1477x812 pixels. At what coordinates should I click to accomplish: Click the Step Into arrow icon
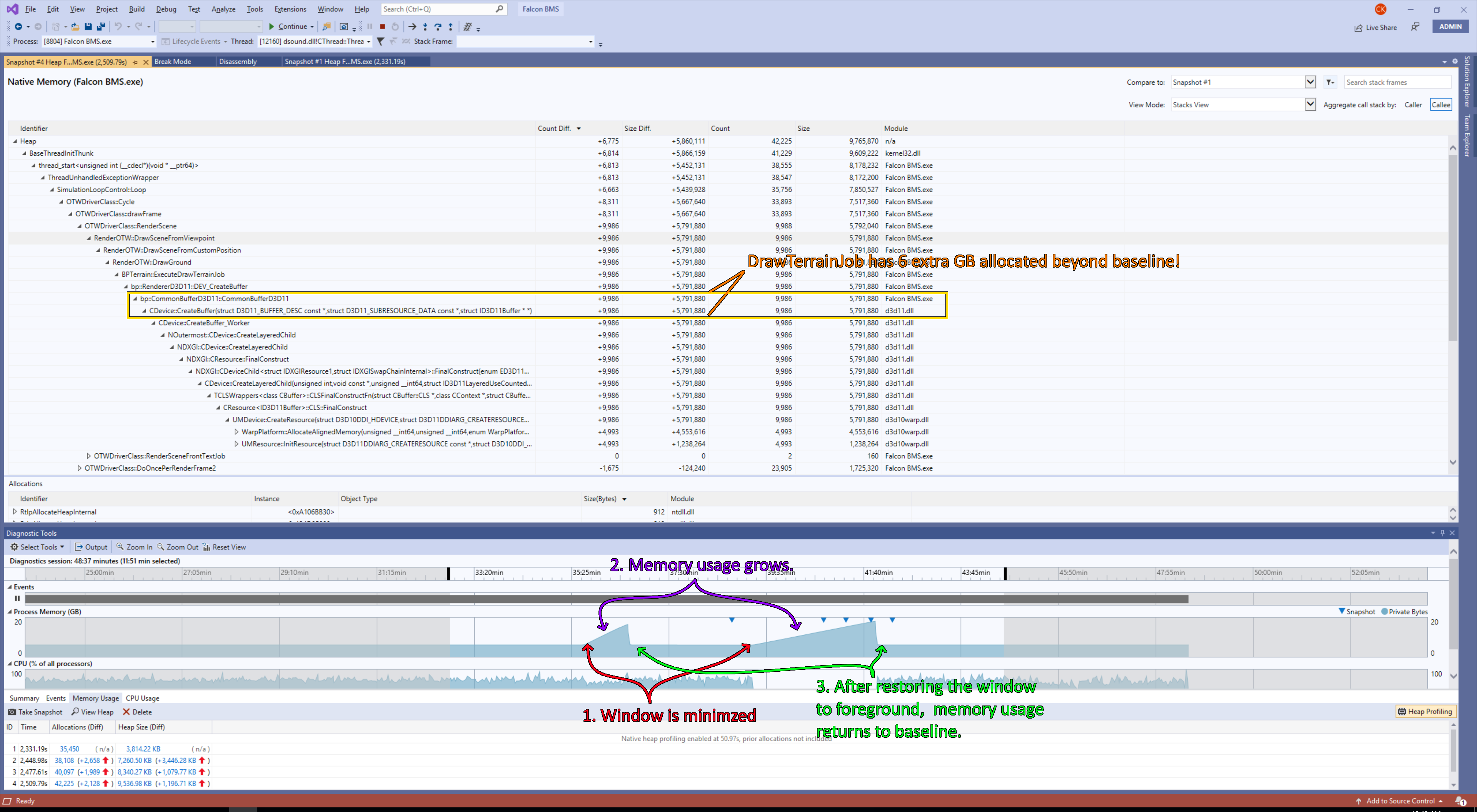point(425,27)
